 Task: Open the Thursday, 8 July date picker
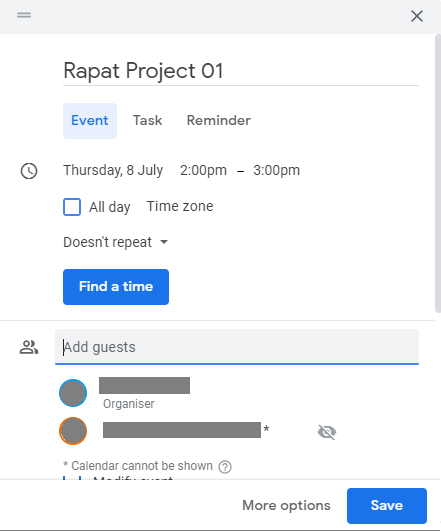click(x=113, y=170)
